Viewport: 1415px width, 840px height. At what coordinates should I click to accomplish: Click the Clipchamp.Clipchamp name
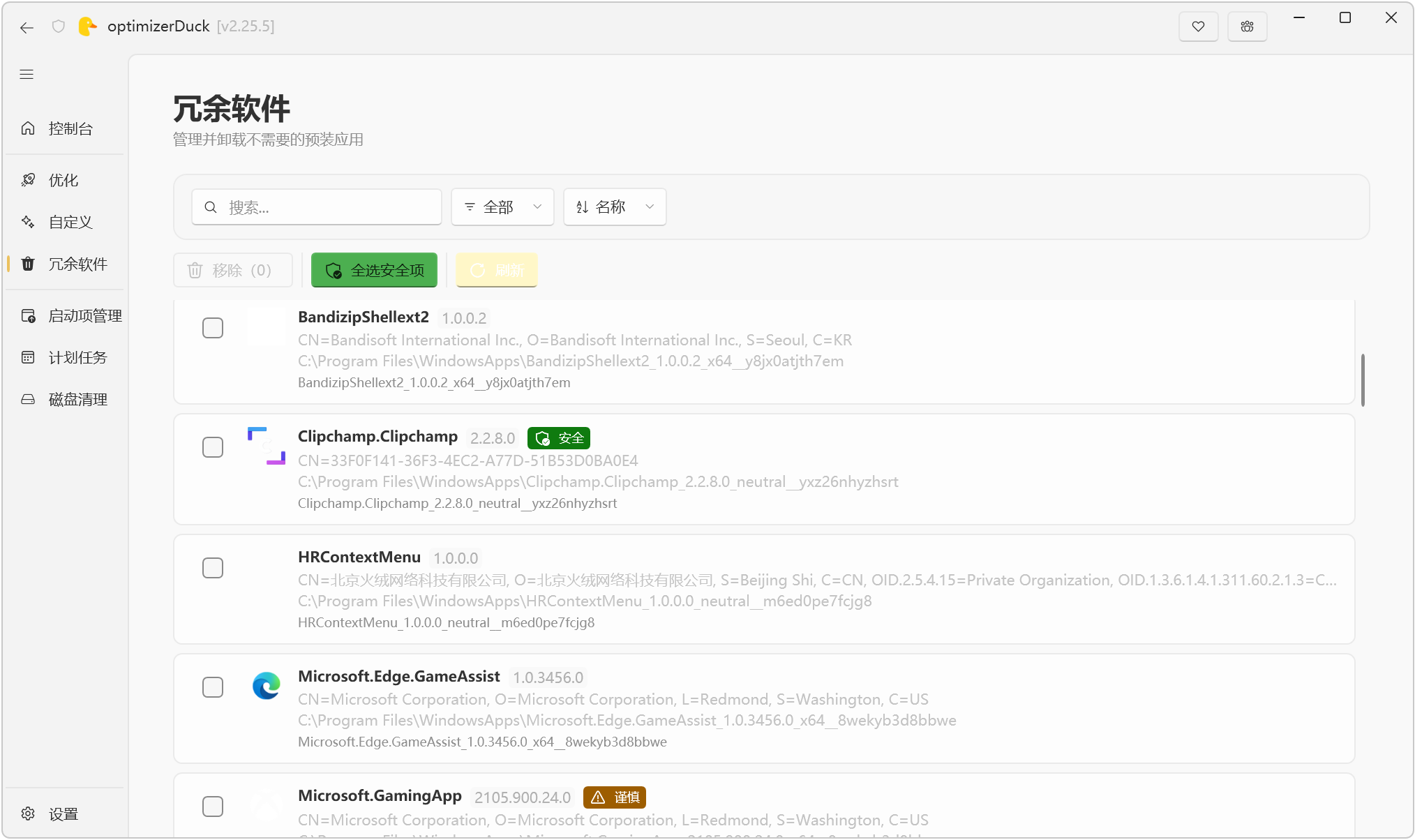[x=377, y=436]
